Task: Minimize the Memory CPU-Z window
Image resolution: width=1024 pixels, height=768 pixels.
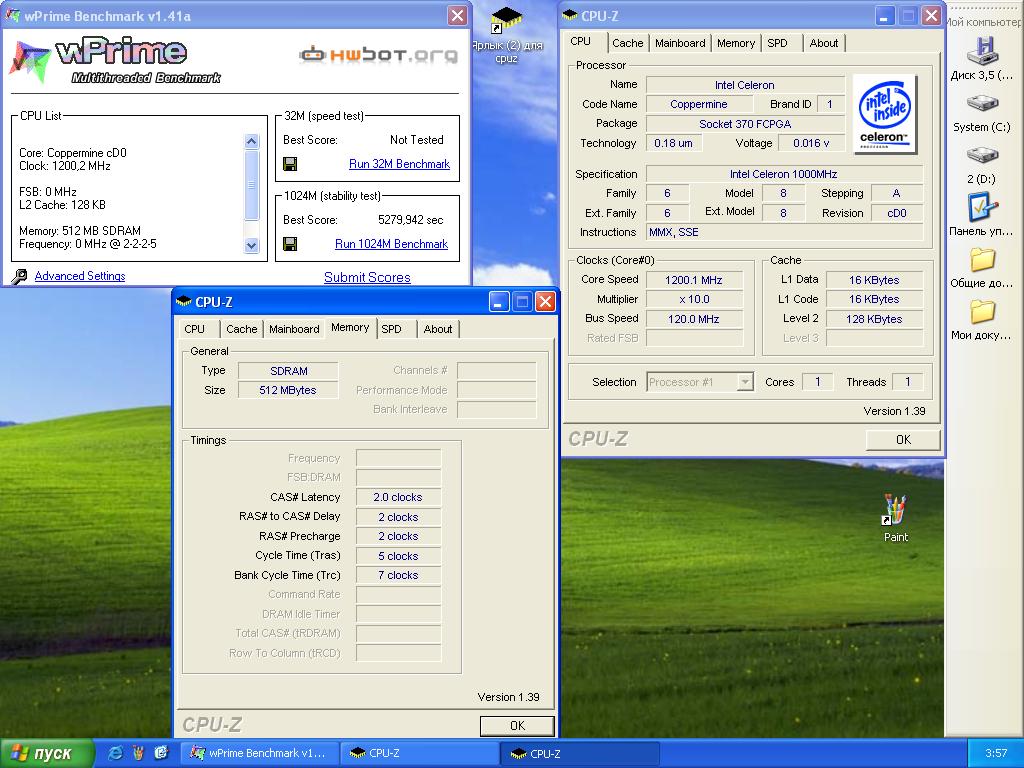Action: [499, 301]
